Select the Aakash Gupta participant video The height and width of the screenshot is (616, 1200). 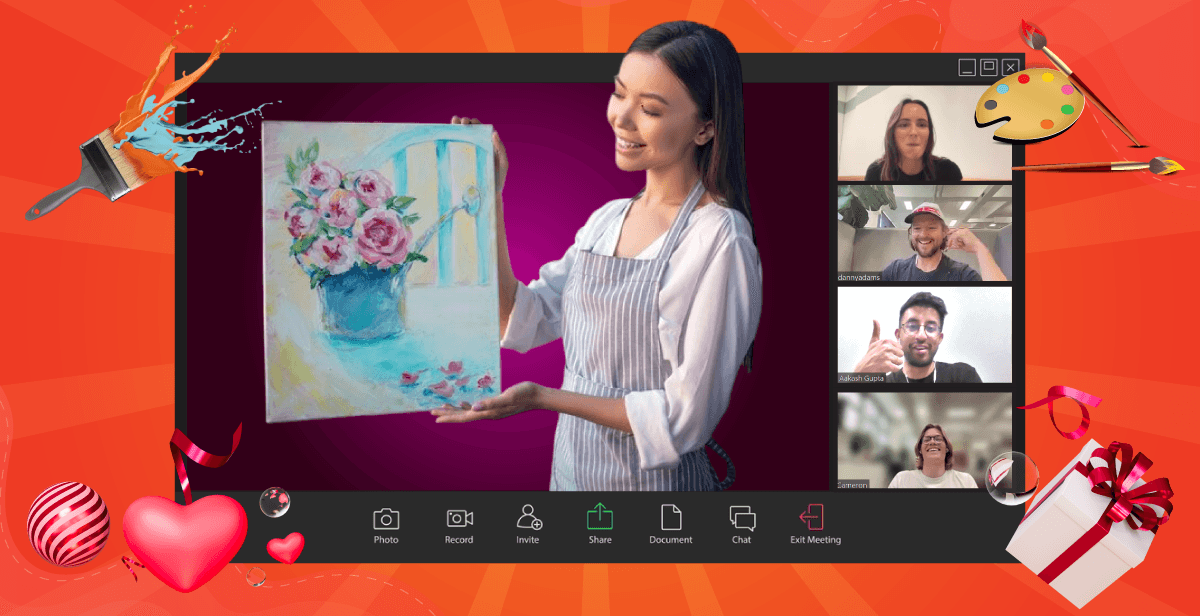[924, 335]
